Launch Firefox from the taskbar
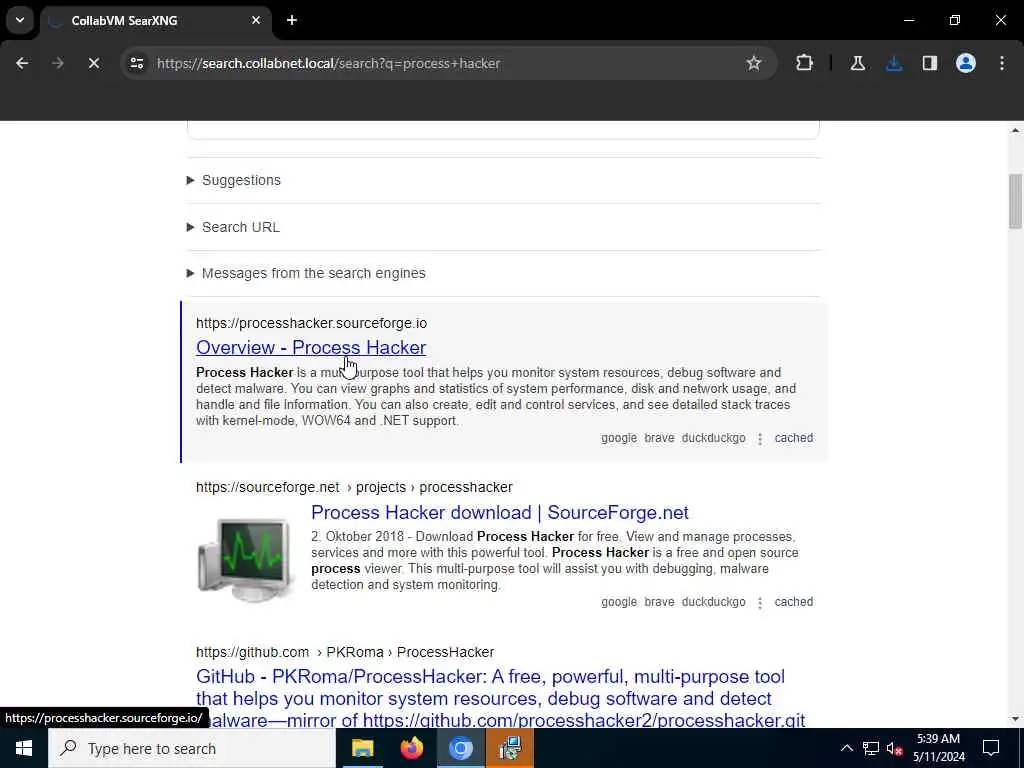Screen dimensions: 1024x768 (x=411, y=748)
